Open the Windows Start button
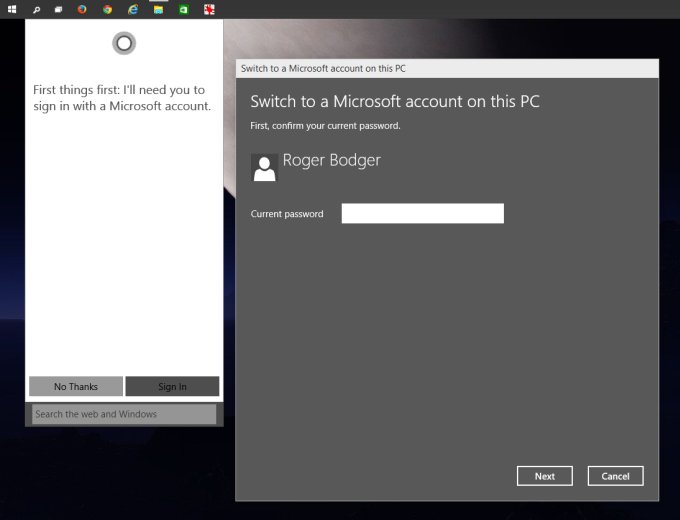This screenshot has height=520, width=680. pyautogui.click(x=12, y=9)
